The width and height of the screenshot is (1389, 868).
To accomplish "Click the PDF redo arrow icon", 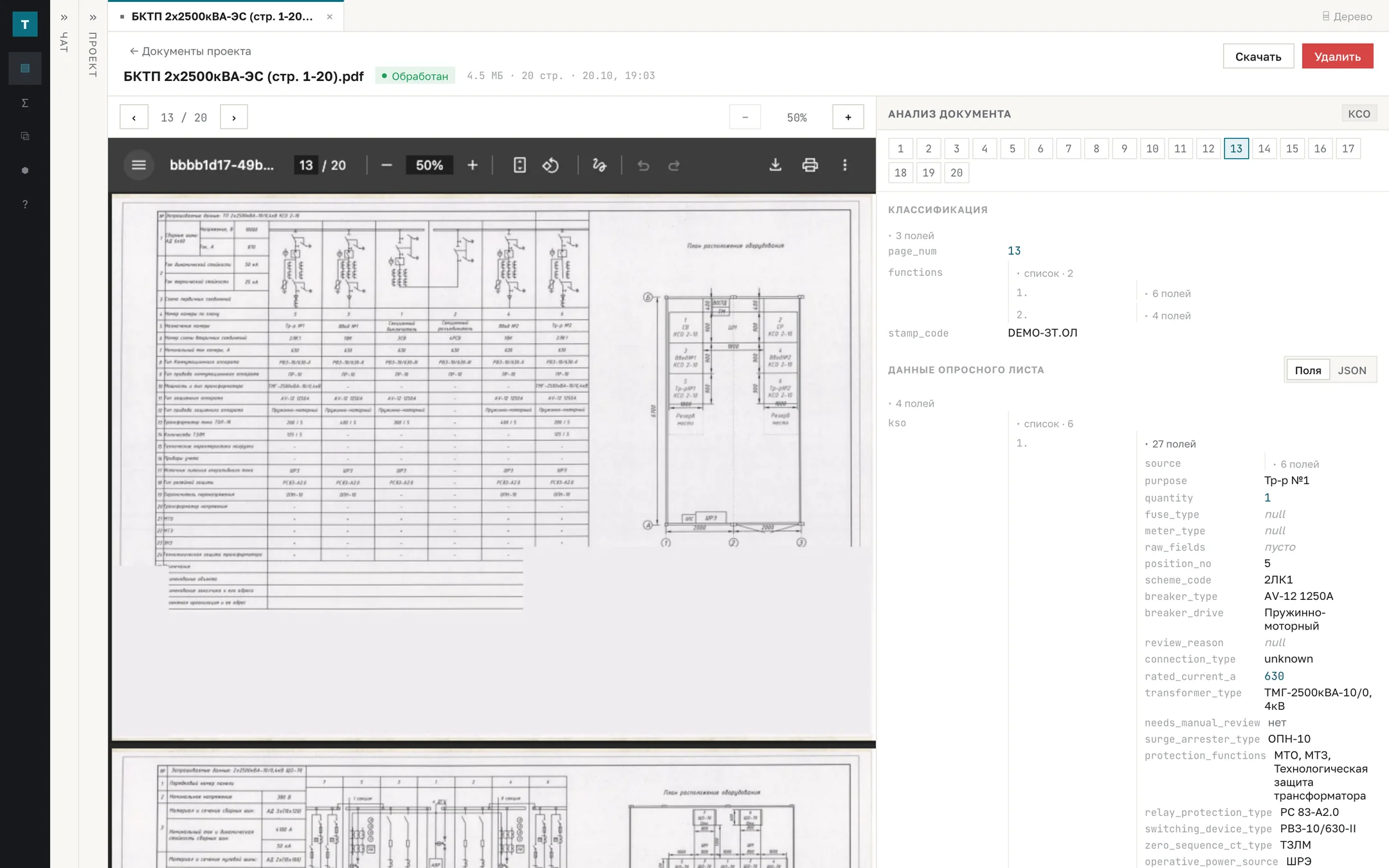I will point(674,165).
